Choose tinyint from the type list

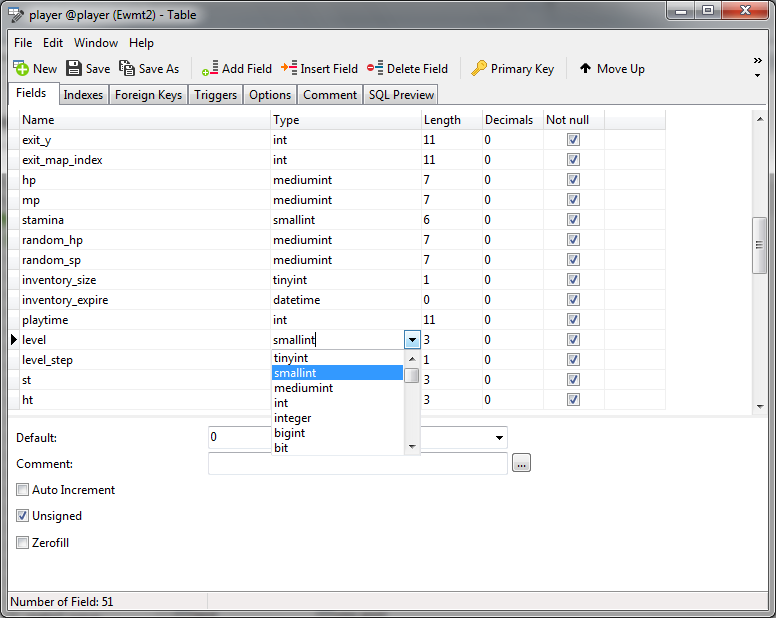pos(338,358)
